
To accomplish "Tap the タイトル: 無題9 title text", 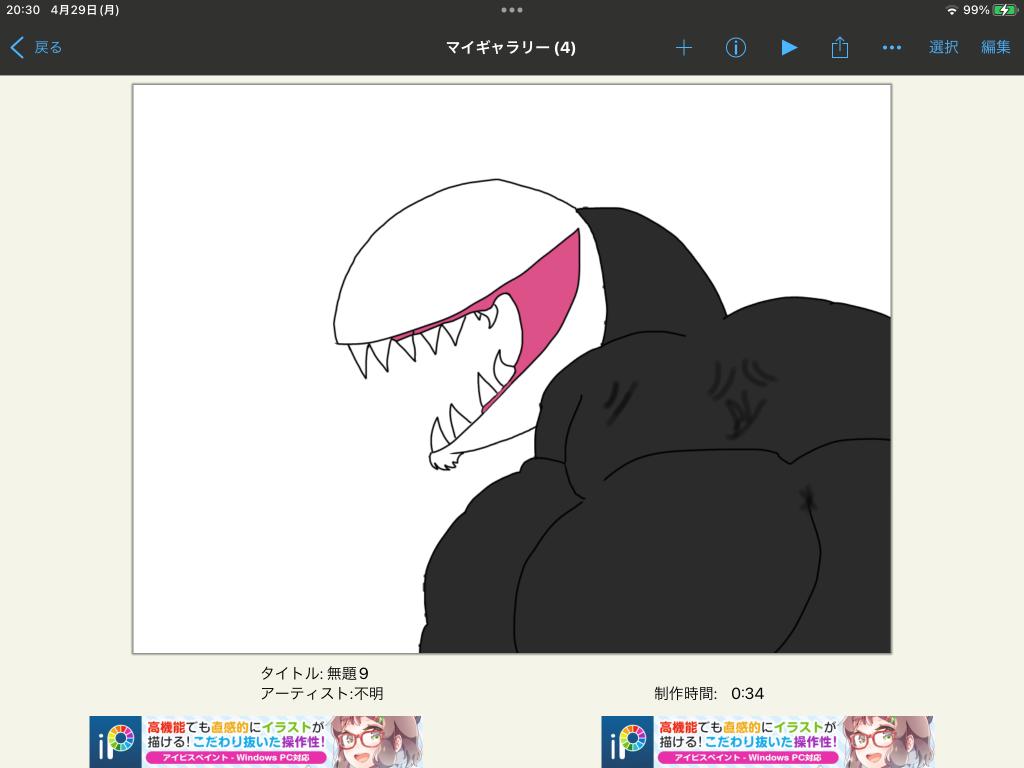I will tap(314, 673).
